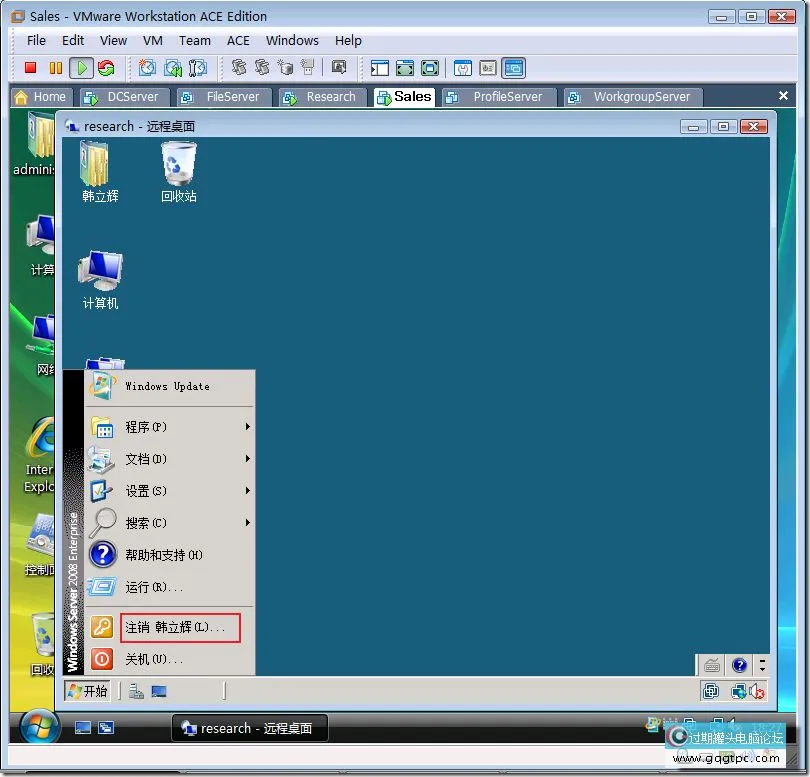
Task: Toggle the Pause control in the toolbar
Action: [x=54, y=68]
